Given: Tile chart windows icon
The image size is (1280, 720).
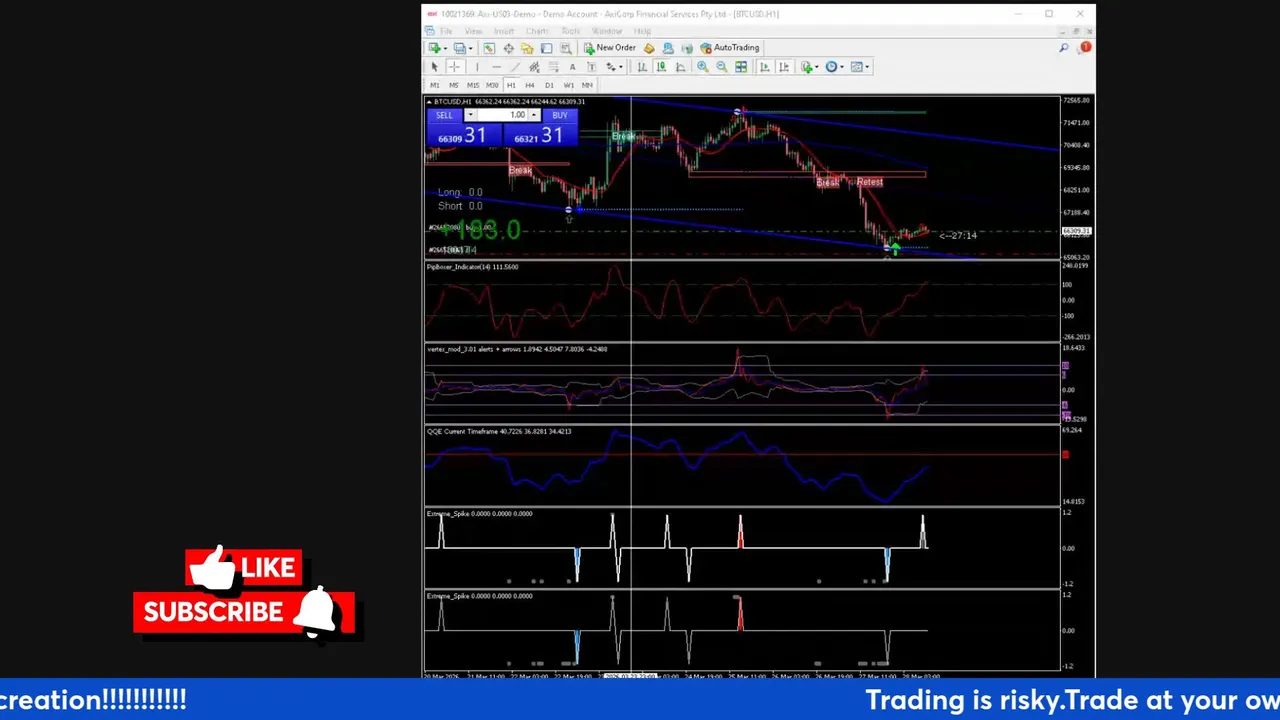Looking at the screenshot, I should (741, 67).
